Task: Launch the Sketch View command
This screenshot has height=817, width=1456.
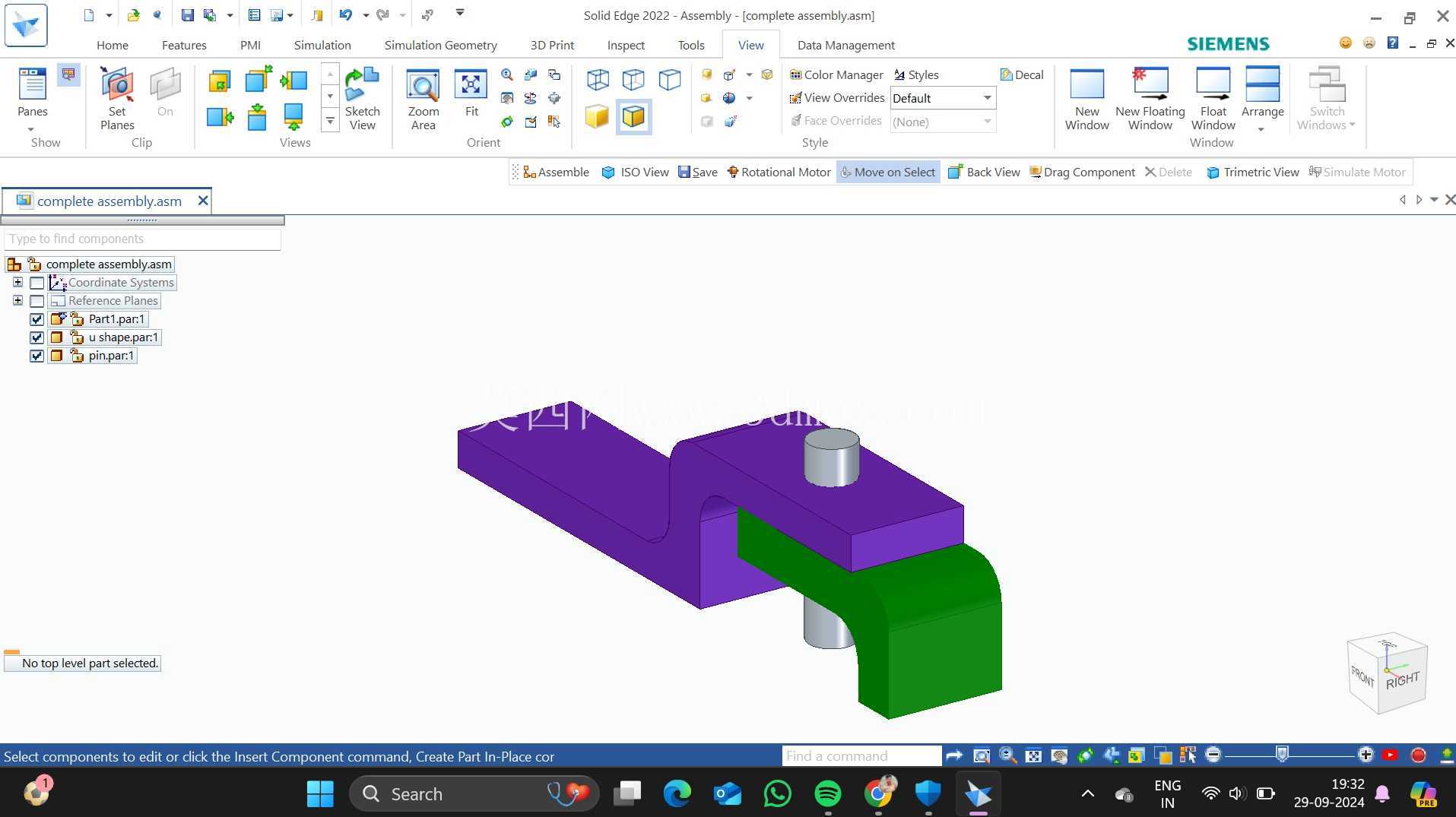Action: click(x=362, y=99)
